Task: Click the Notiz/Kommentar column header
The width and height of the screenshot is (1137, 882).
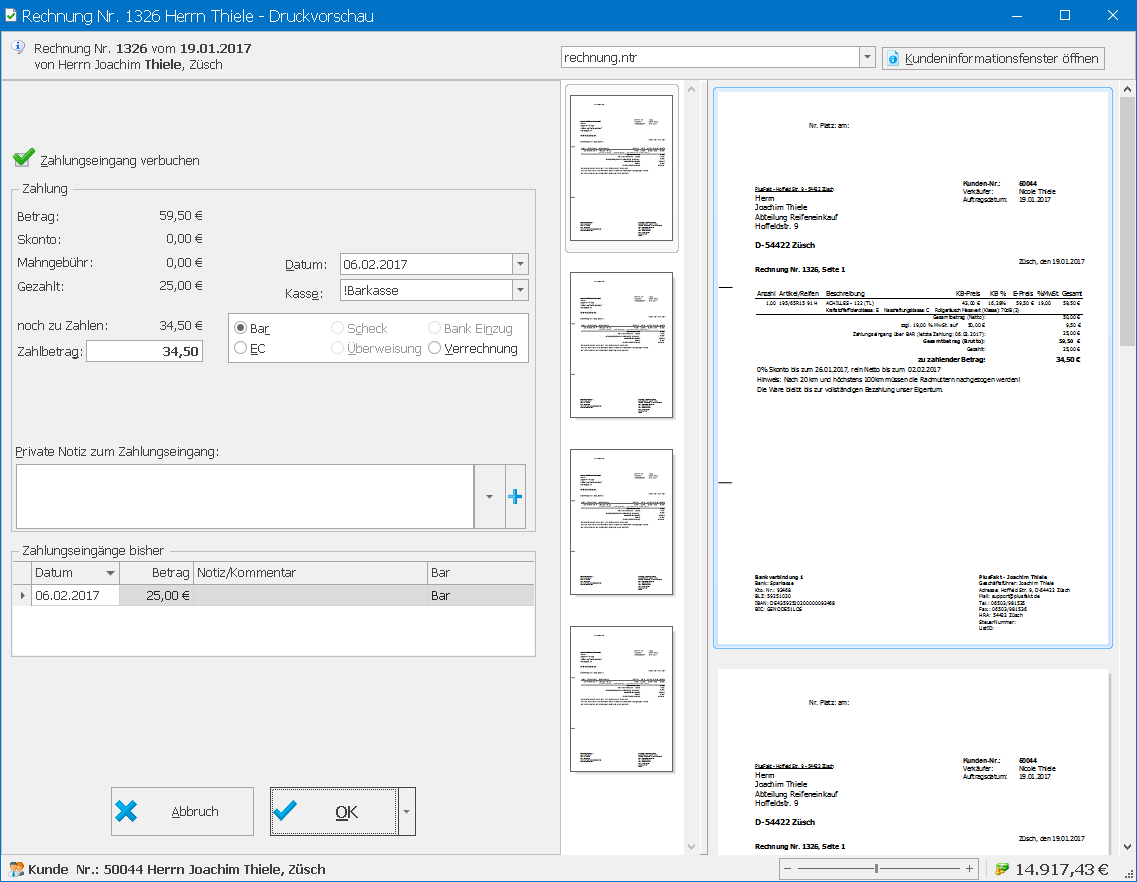Action: 310,573
